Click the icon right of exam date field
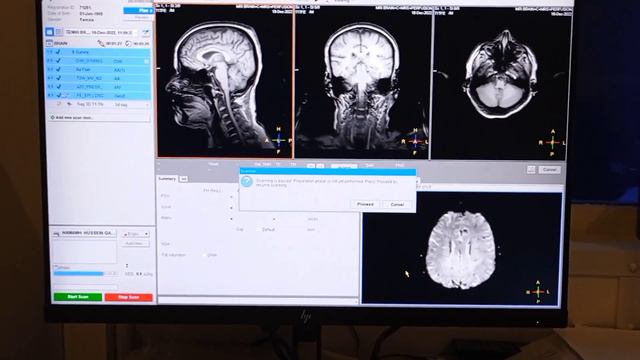Screen dimensions: 640x360 [x=146, y=32]
